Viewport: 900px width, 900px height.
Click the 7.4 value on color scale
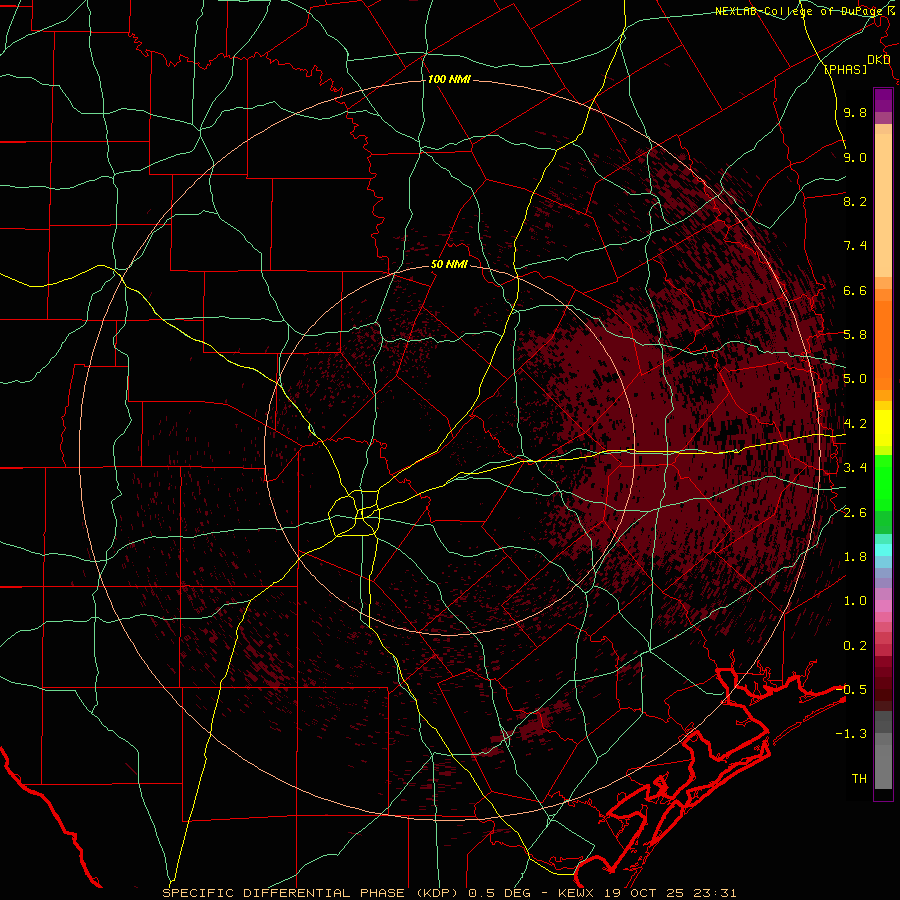855,246
